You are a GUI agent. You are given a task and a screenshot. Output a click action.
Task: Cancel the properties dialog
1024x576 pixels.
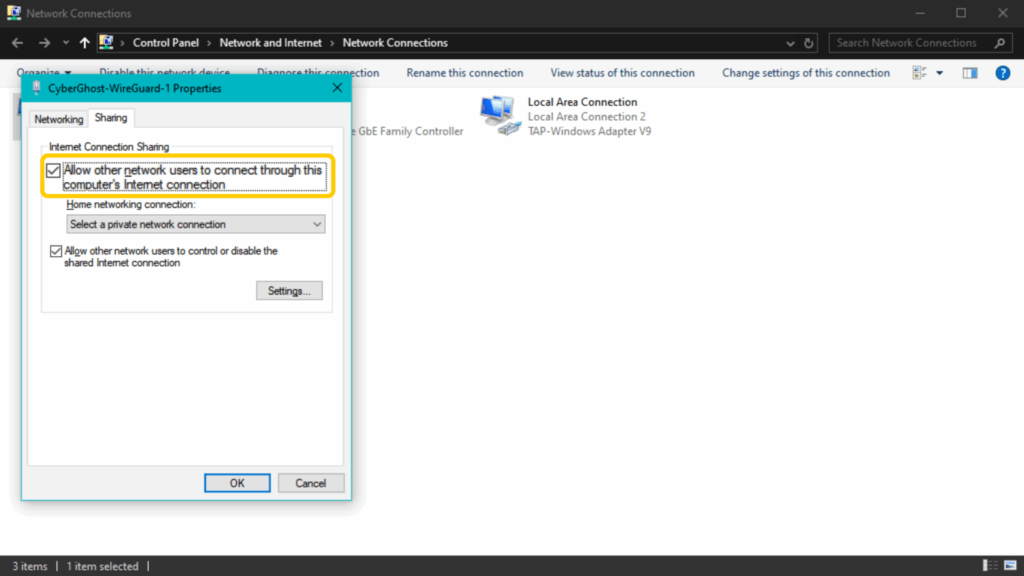click(x=311, y=483)
